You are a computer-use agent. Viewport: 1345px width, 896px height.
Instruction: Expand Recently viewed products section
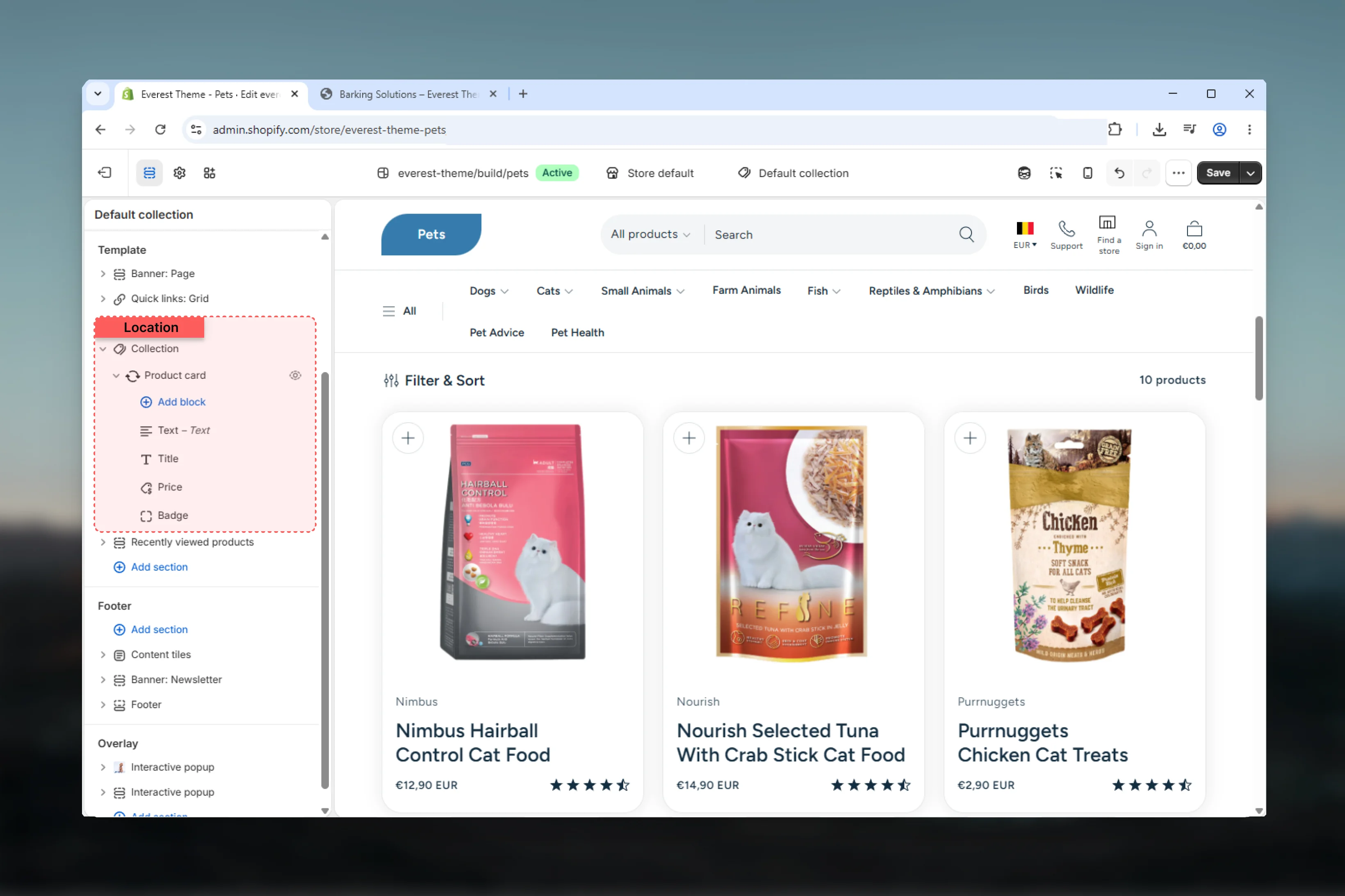coord(103,542)
